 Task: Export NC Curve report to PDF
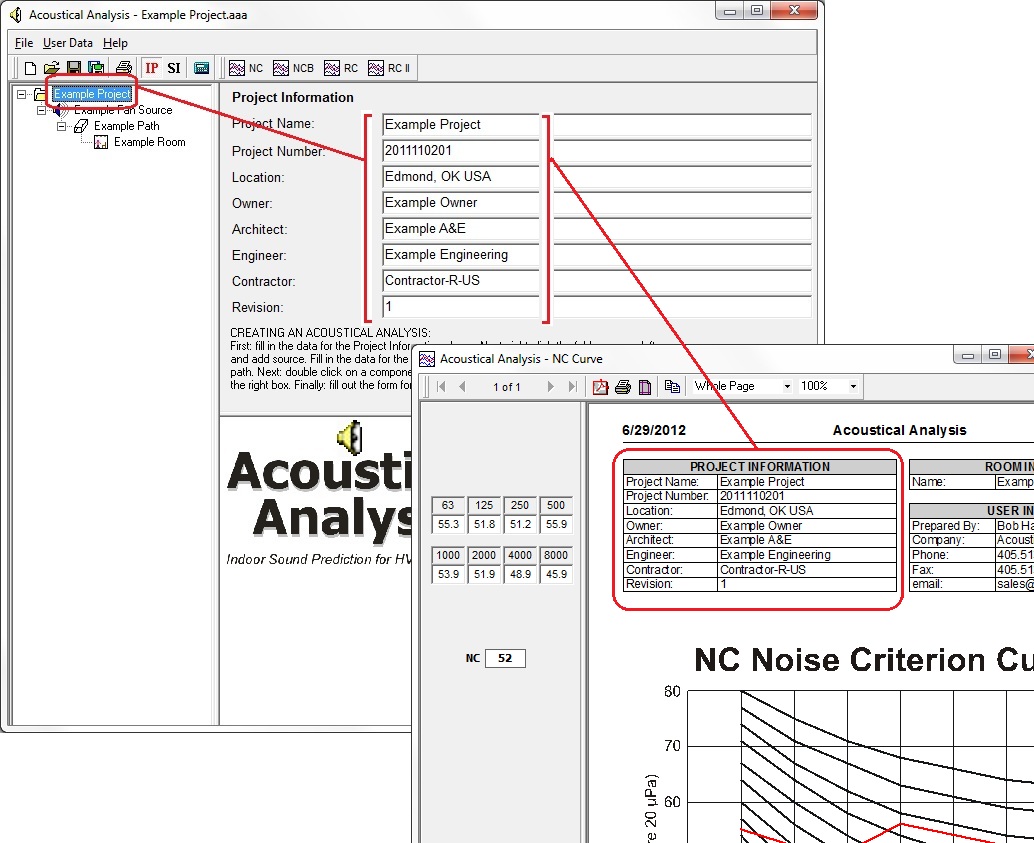tap(600, 387)
